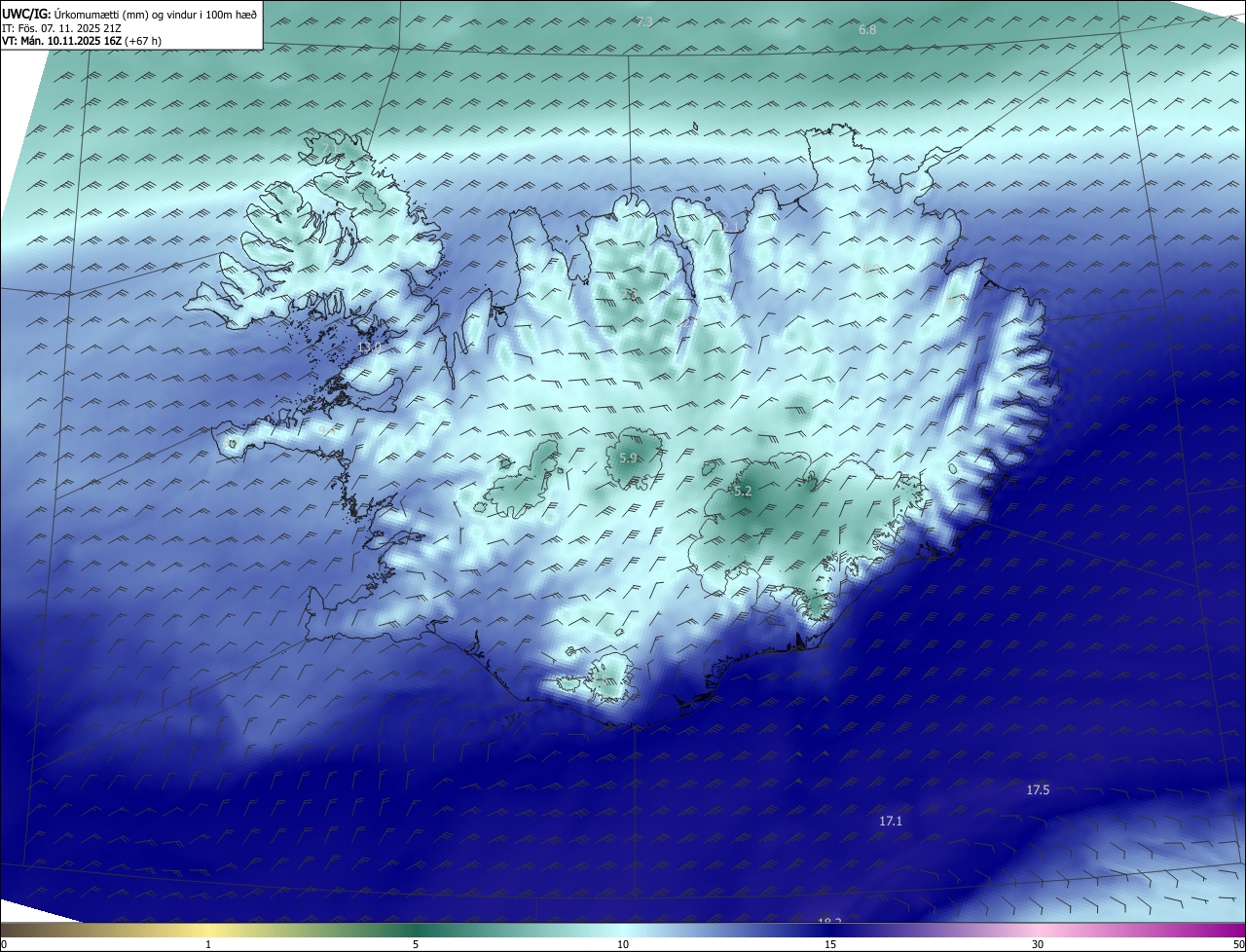Click the 17.1 value label over the ocean

coord(891,822)
